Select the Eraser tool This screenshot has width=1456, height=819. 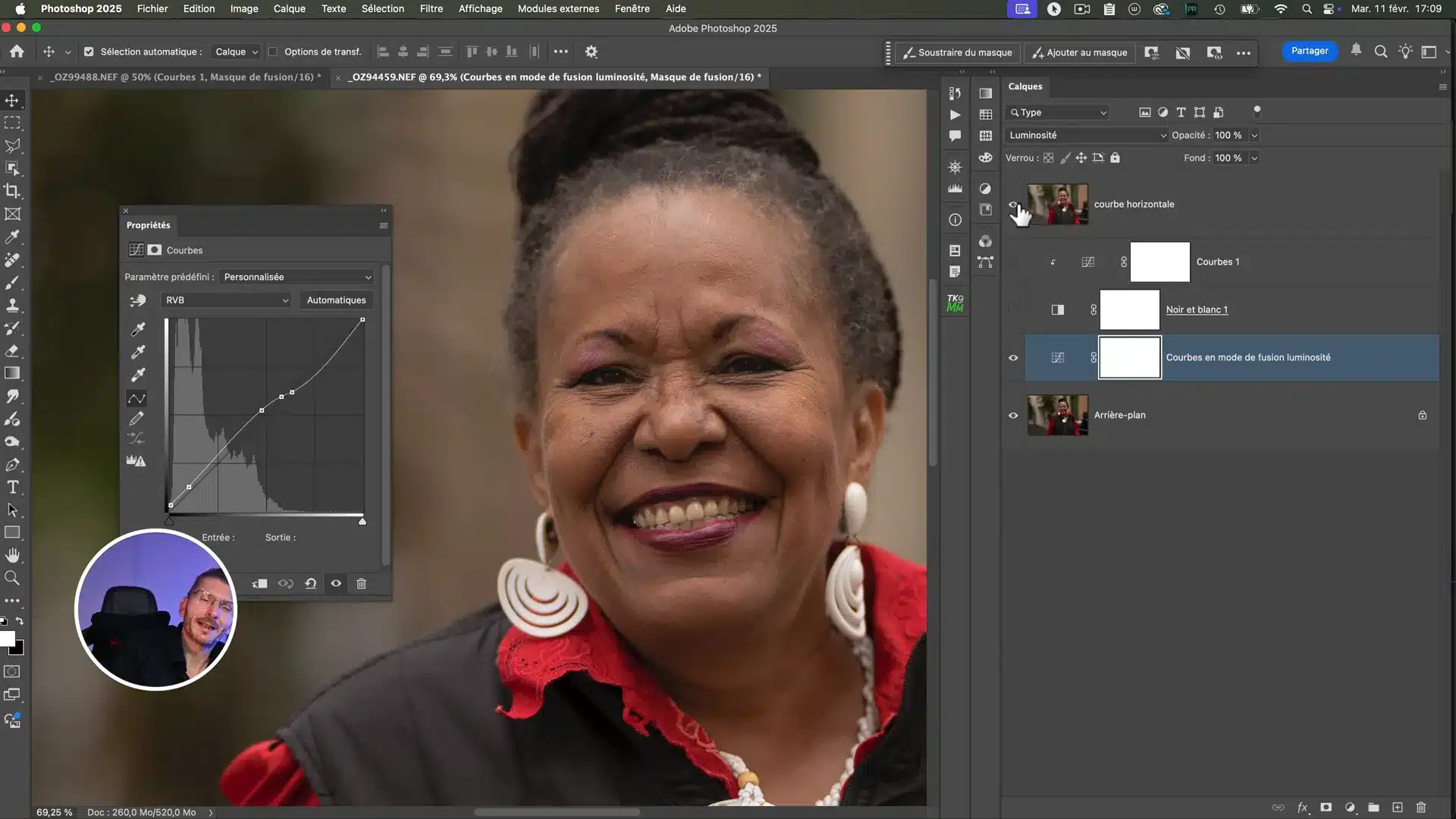(12, 350)
